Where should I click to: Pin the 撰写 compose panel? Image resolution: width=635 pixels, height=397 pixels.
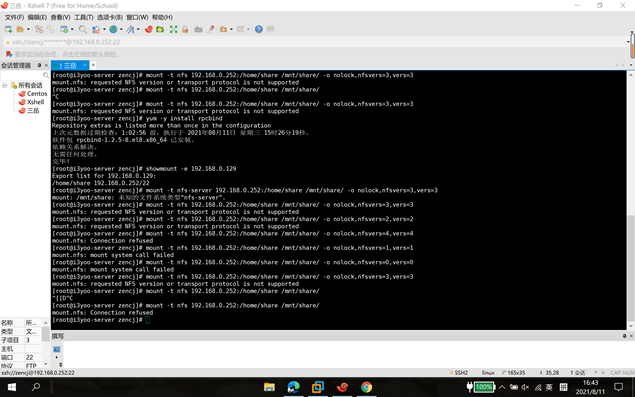[x=624, y=336]
